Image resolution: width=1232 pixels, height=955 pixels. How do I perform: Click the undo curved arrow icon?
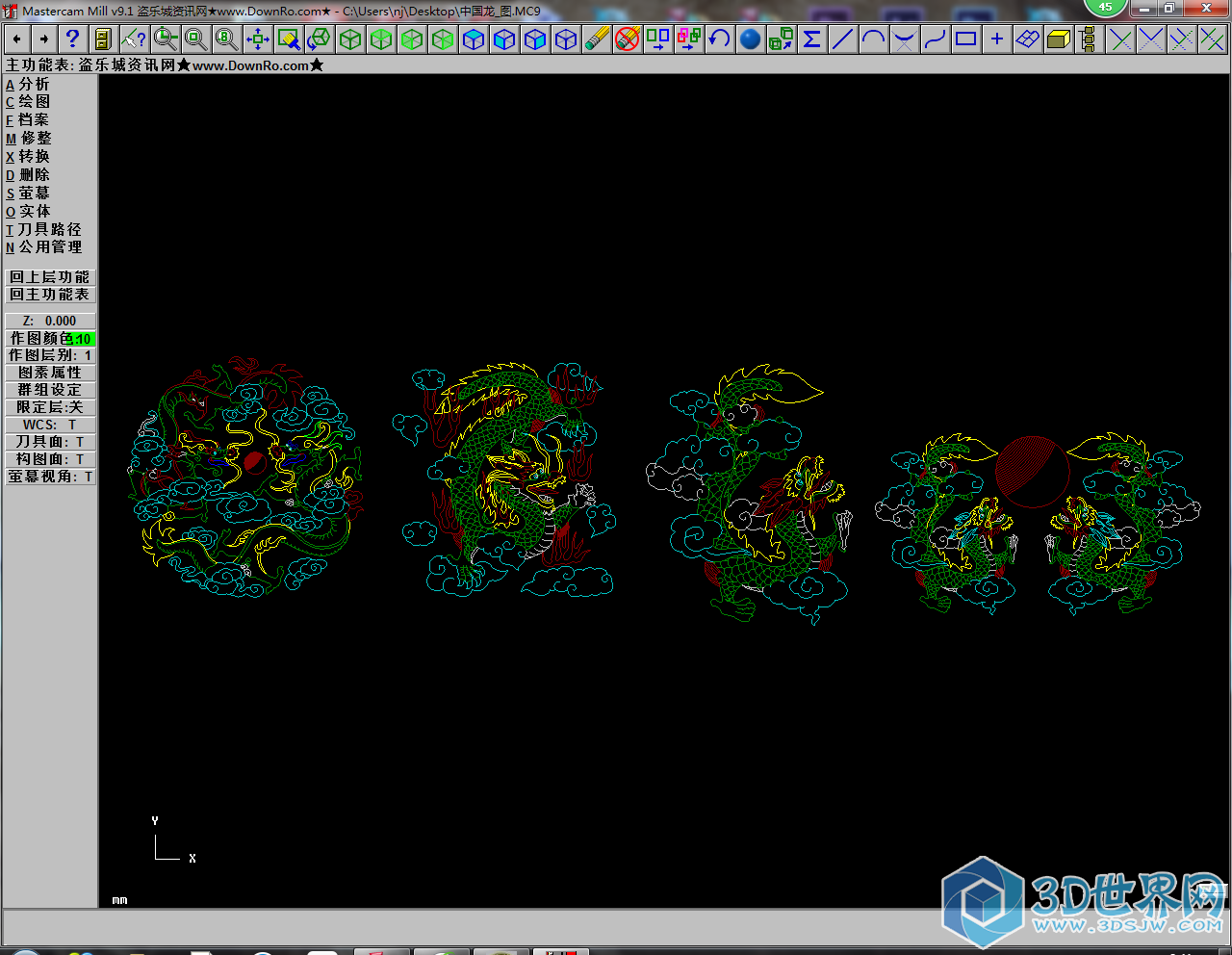720,39
